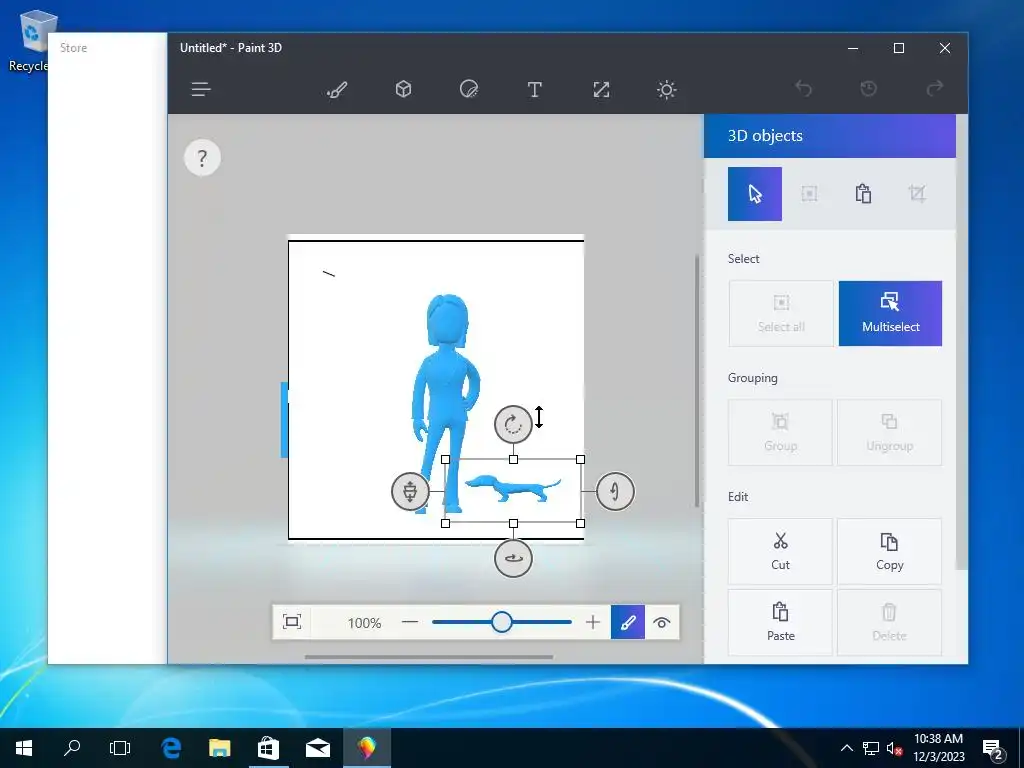Viewport: 1024px width, 768px height.
Task: Click the blue dachshund 3D model
Action: coord(513,488)
